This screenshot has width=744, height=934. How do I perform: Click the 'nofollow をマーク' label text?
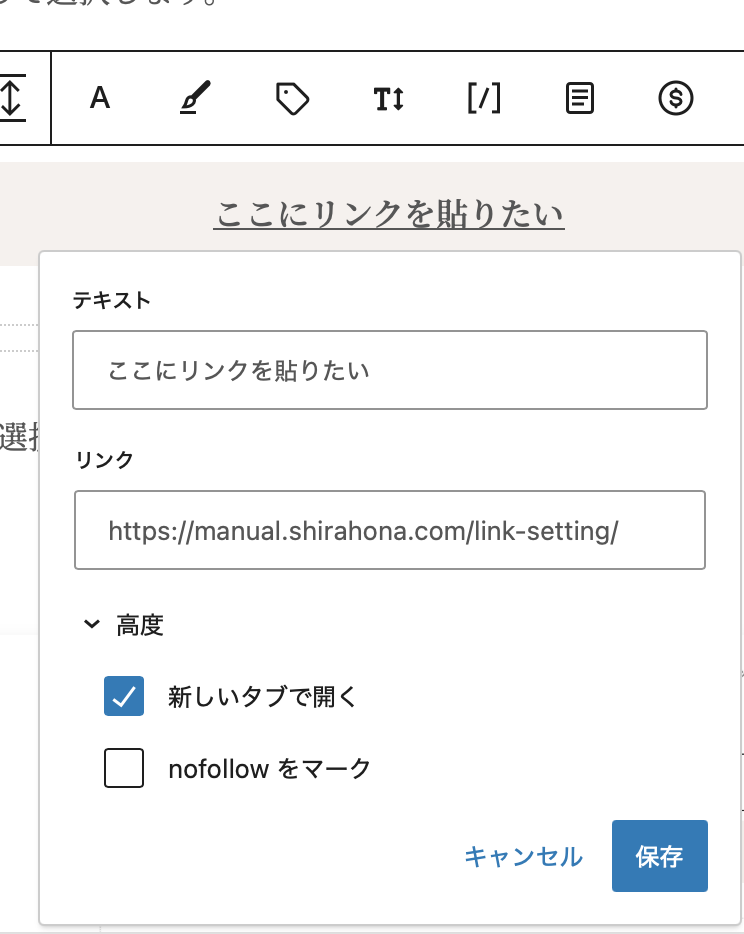coord(270,768)
